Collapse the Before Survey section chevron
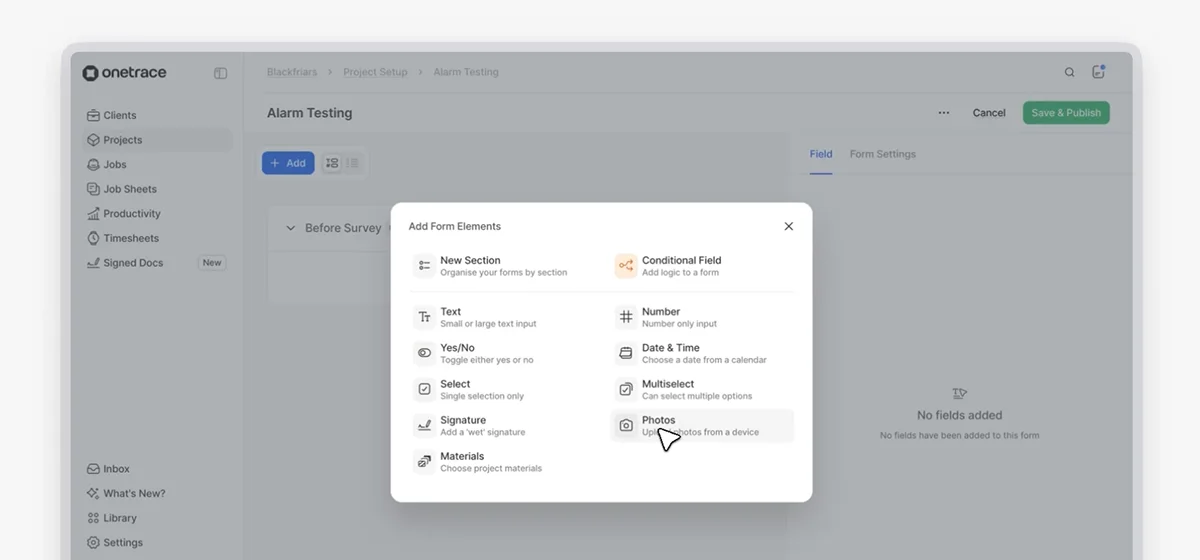Image resolution: width=1200 pixels, height=560 pixels. coord(291,228)
